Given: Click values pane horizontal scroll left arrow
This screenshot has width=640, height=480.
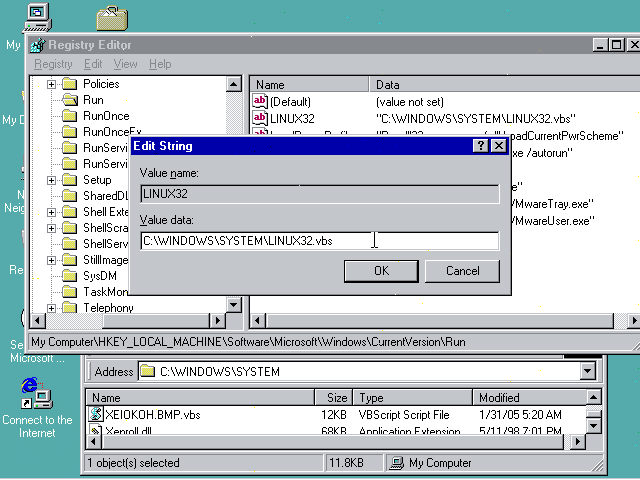Looking at the screenshot, I should tap(258, 321).
